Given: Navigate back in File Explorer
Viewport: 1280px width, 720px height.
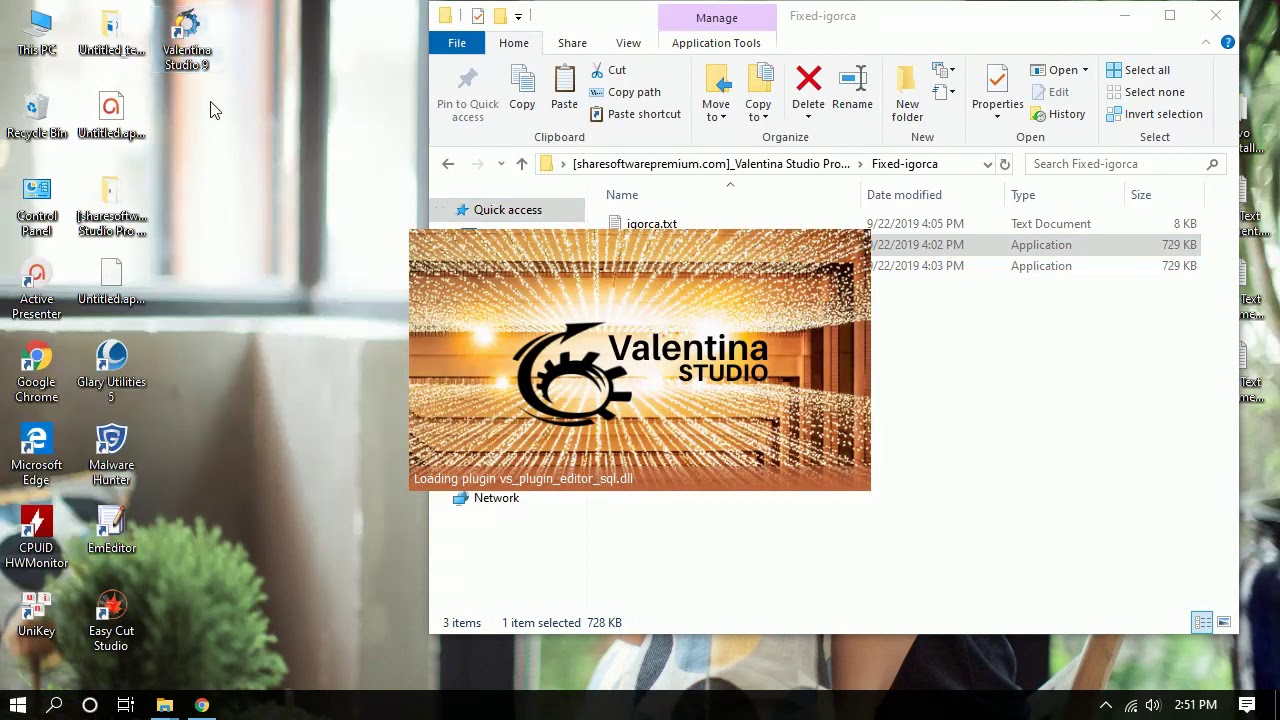Looking at the screenshot, I should [448, 164].
